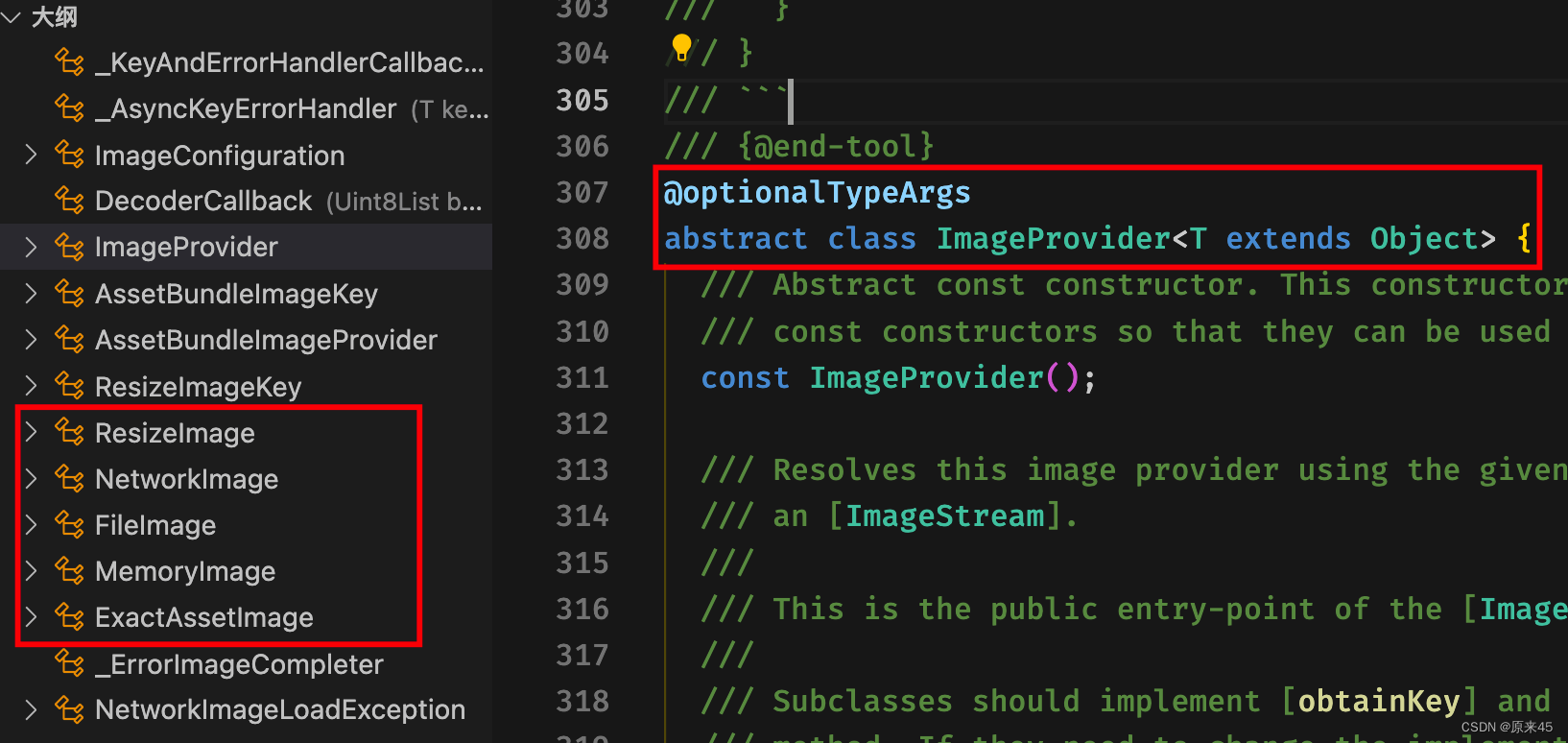The image size is (1568, 743).
Task: Expand the FileImage outline node
Action: [x=31, y=524]
